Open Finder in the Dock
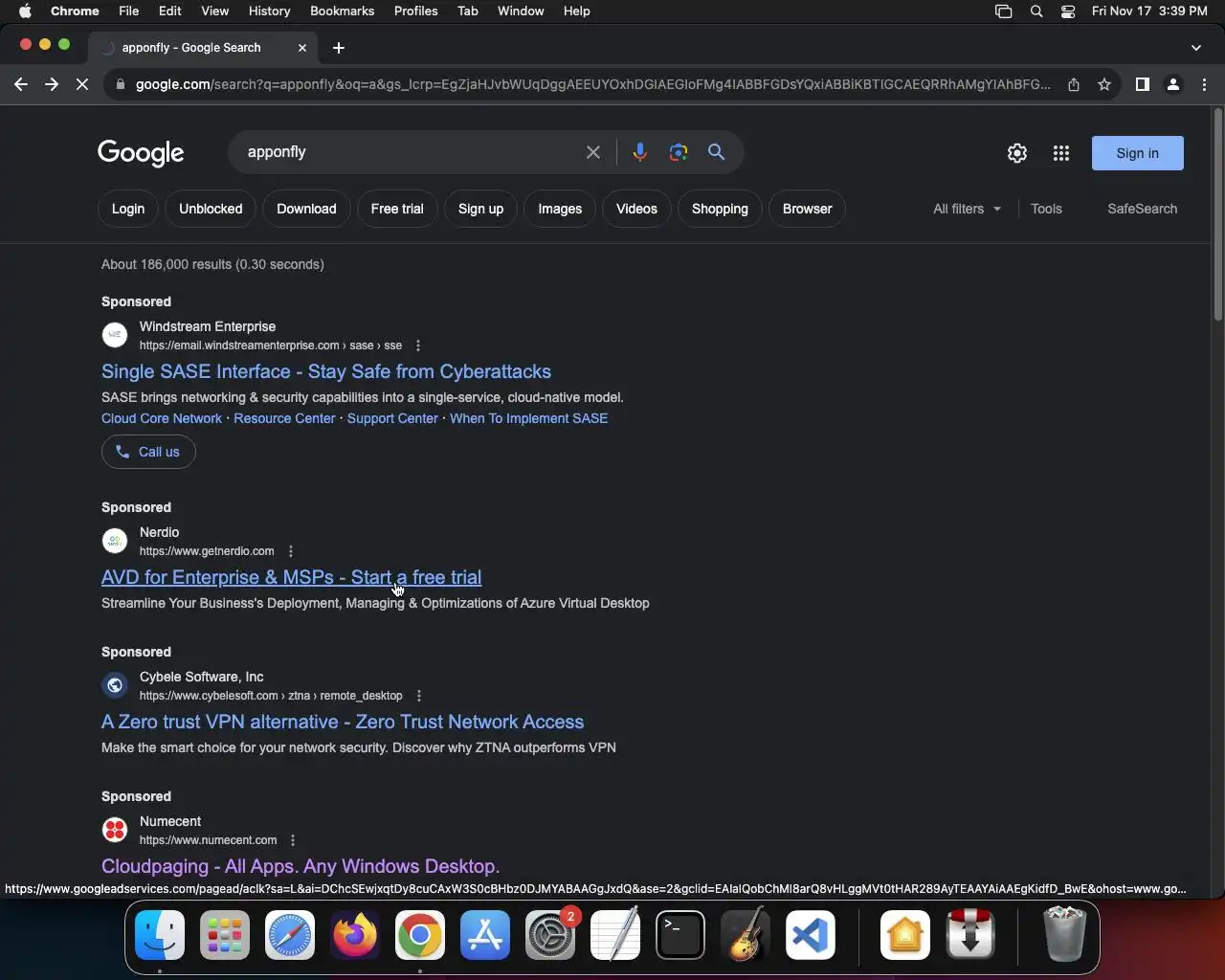The width and height of the screenshot is (1225, 980). (160, 935)
